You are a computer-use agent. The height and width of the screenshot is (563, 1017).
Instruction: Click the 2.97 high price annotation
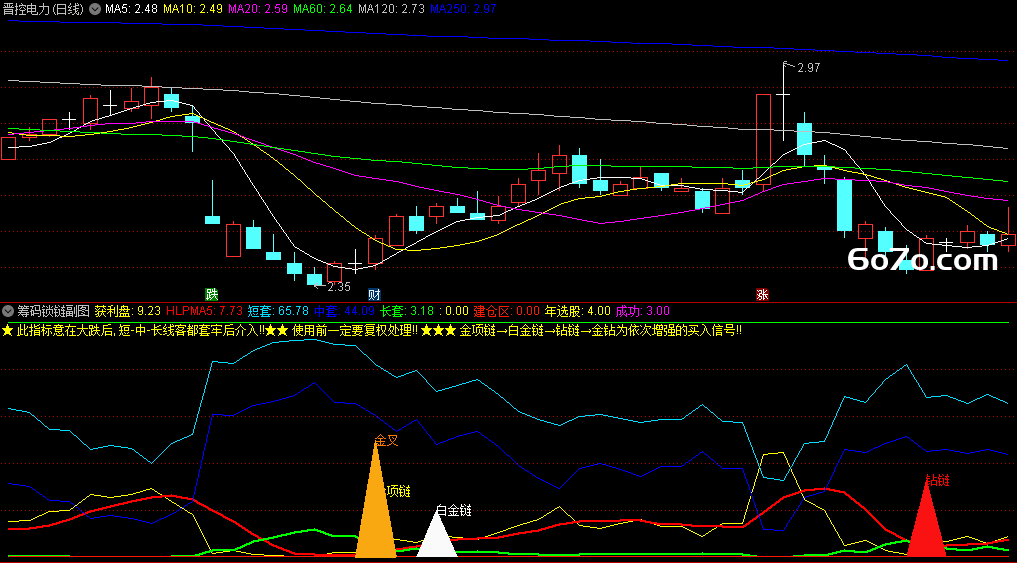coord(808,67)
